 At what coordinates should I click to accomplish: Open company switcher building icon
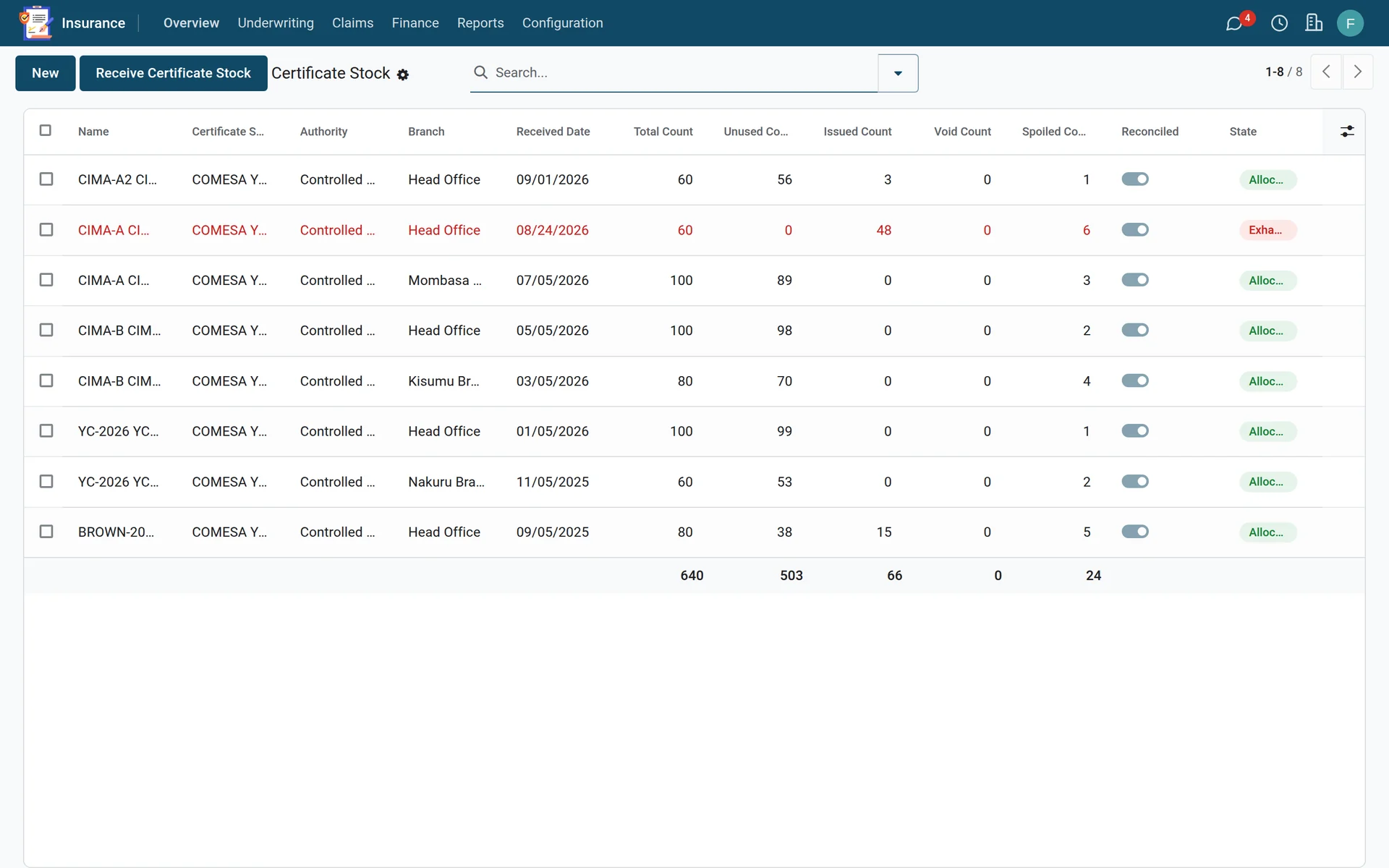(1314, 23)
